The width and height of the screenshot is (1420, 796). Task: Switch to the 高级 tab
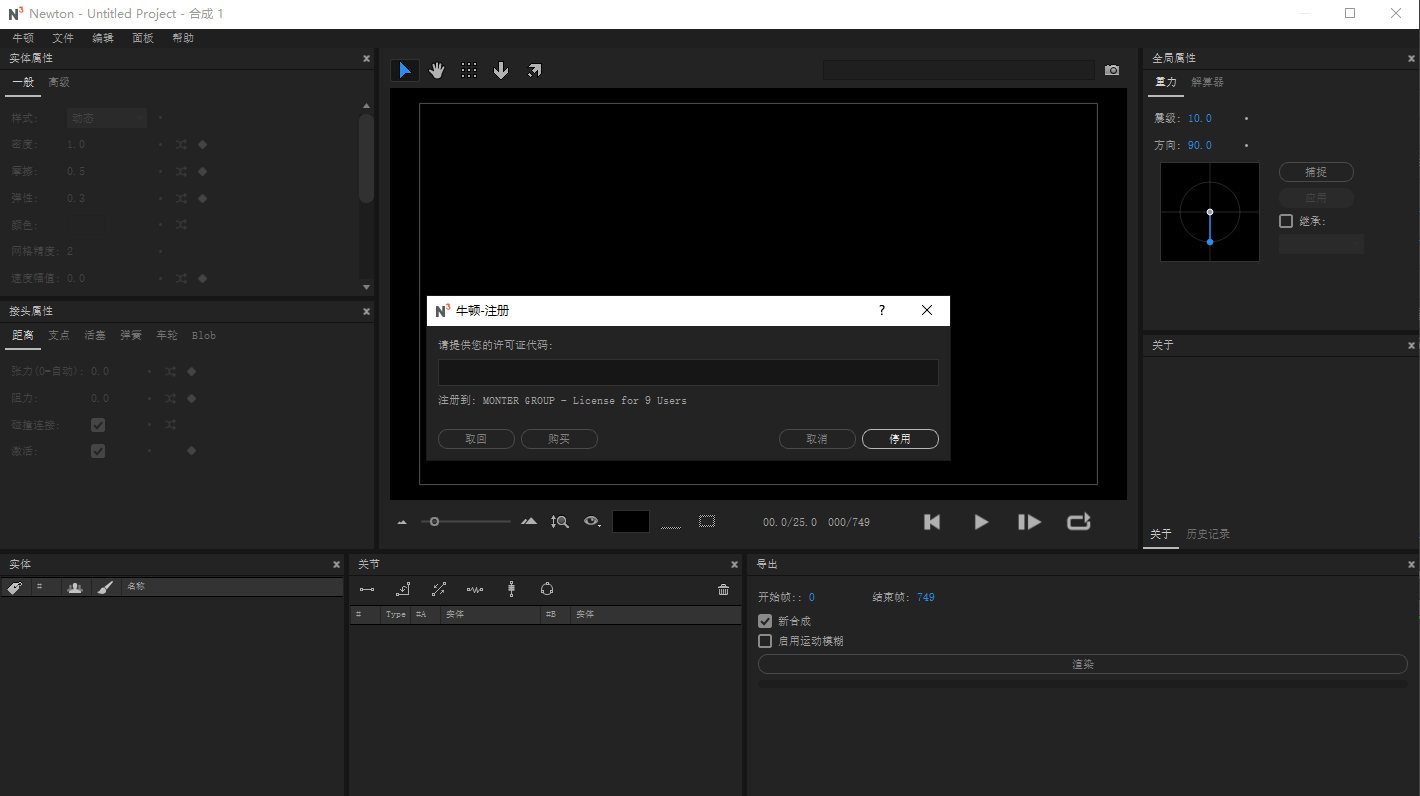tap(59, 83)
